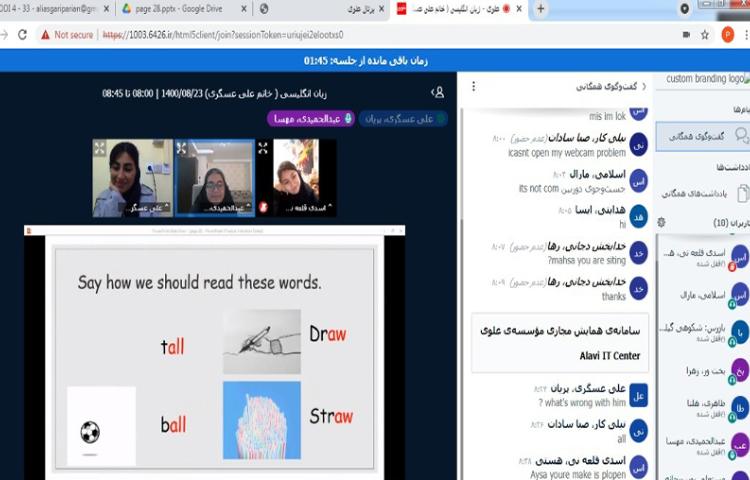750x480 pixels.
Task: Click chat message '?mahsa you are siting'
Action: (586, 261)
